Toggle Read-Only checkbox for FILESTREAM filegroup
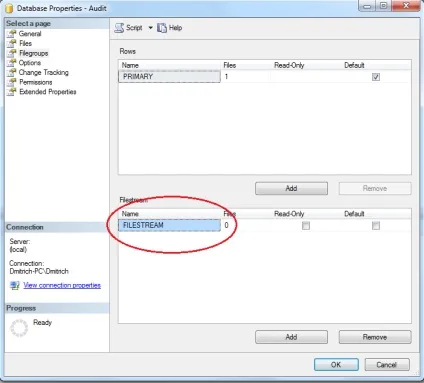Image resolution: width=424 pixels, height=383 pixels. [306, 226]
